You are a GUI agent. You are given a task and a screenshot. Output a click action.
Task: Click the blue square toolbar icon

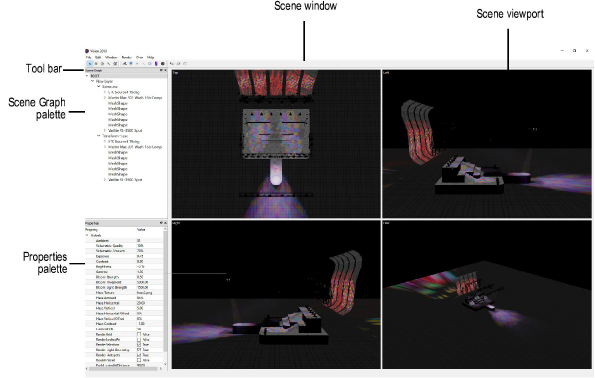click(131, 64)
